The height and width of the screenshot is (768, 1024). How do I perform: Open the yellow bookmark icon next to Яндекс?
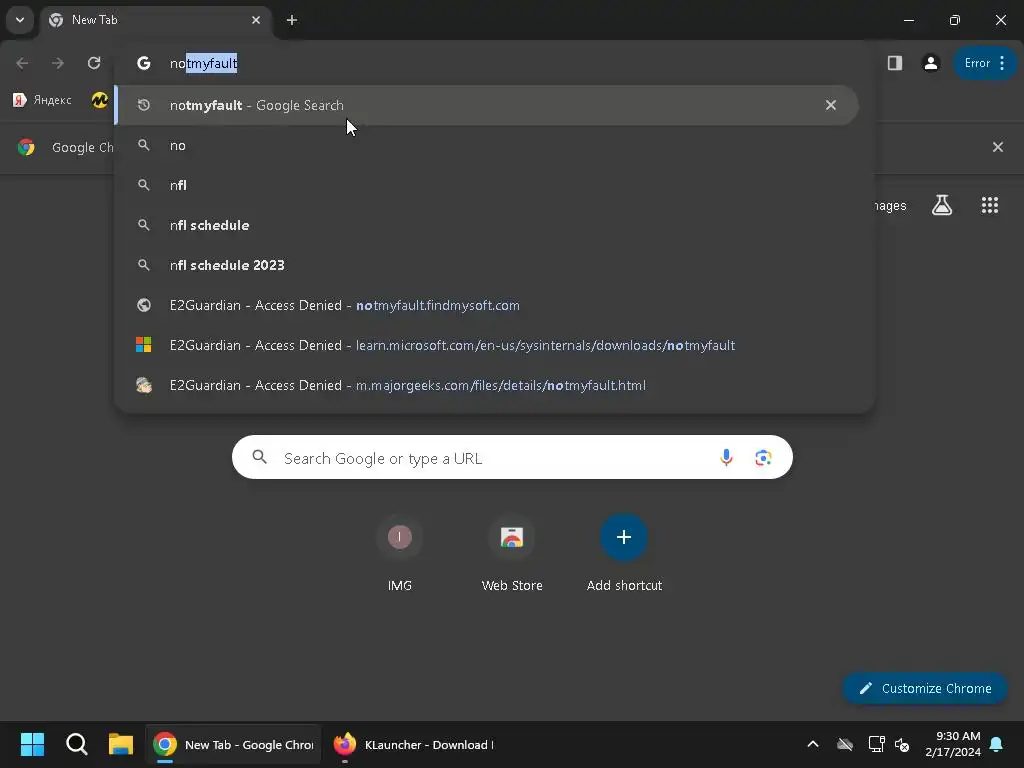99,100
